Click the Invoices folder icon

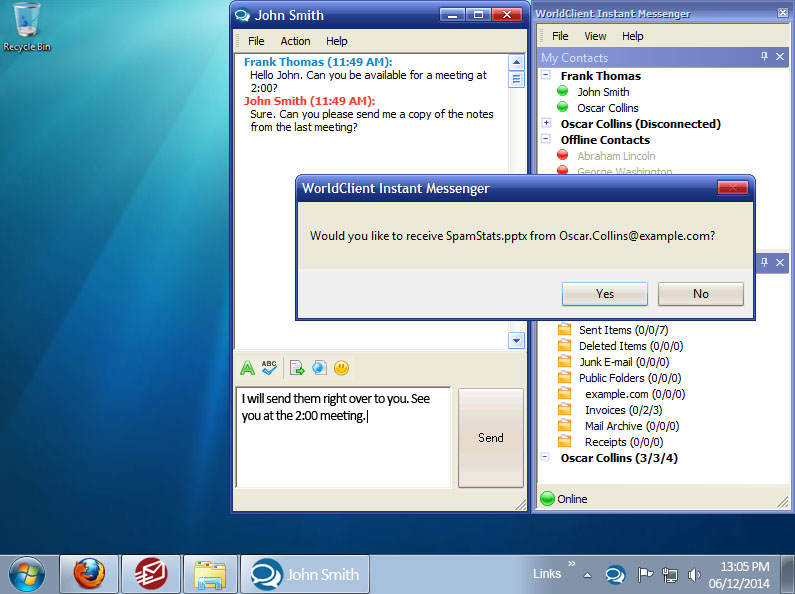(564, 410)
